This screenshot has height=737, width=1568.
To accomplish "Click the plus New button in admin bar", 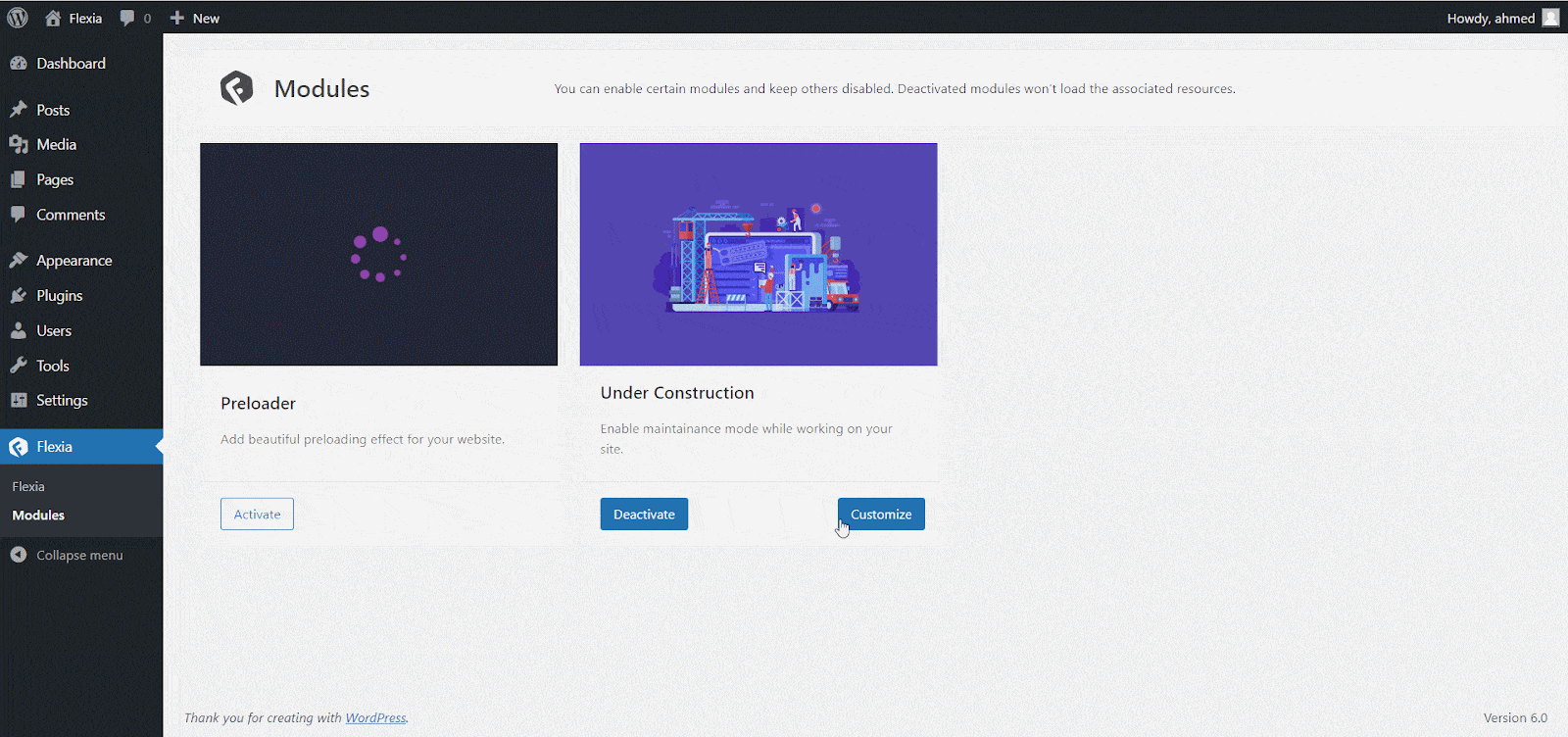I will click(x=194, y=18).
